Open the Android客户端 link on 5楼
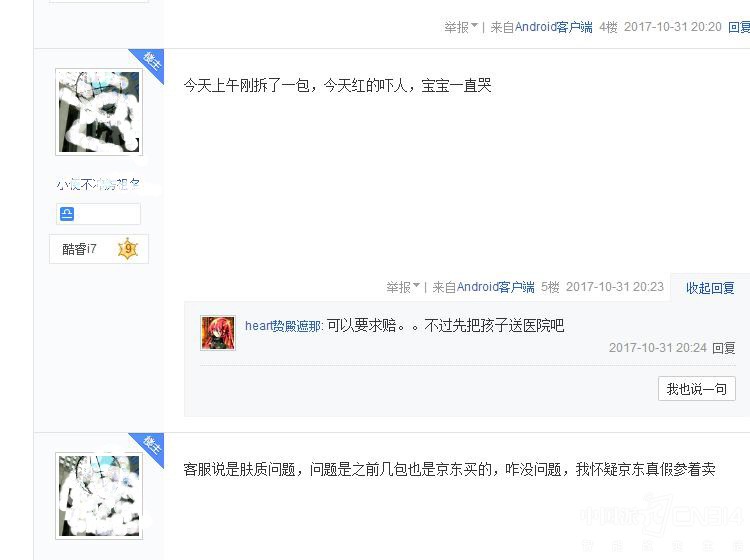The width and height of the screenshot is (750, 560). [x=496, y=287]
